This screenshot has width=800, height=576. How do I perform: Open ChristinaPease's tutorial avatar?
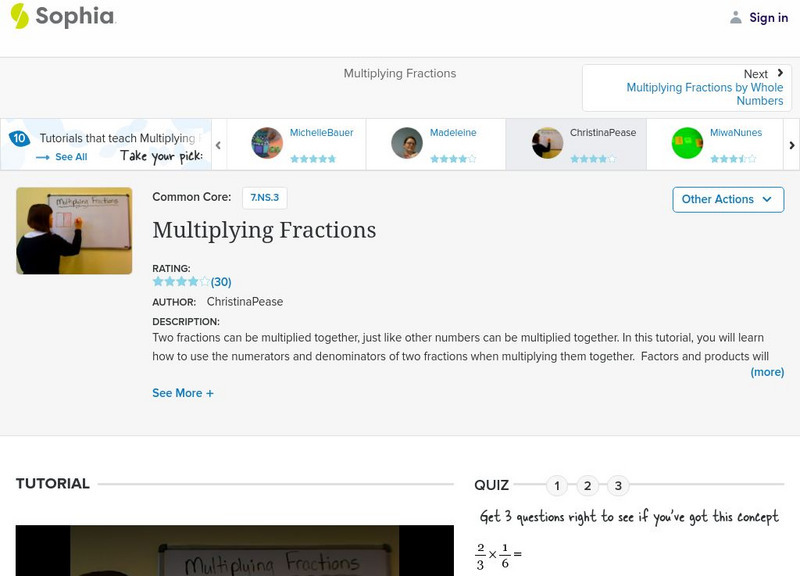[545, 140]
